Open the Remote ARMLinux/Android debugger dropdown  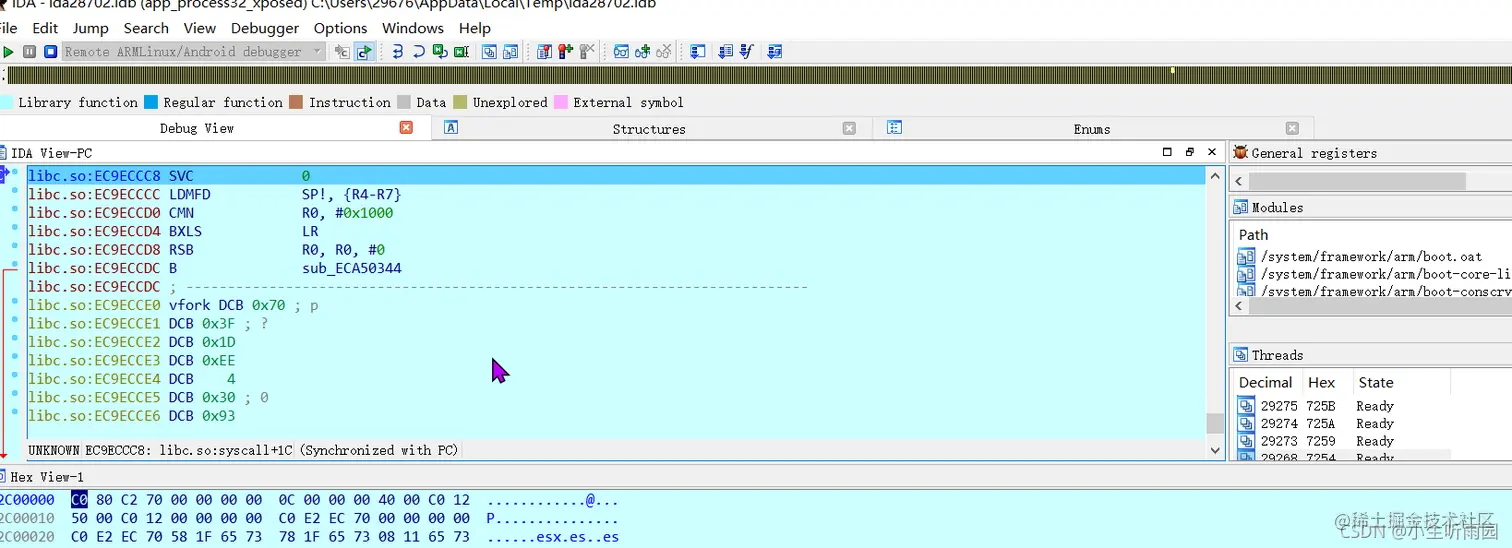pos(194,51)
